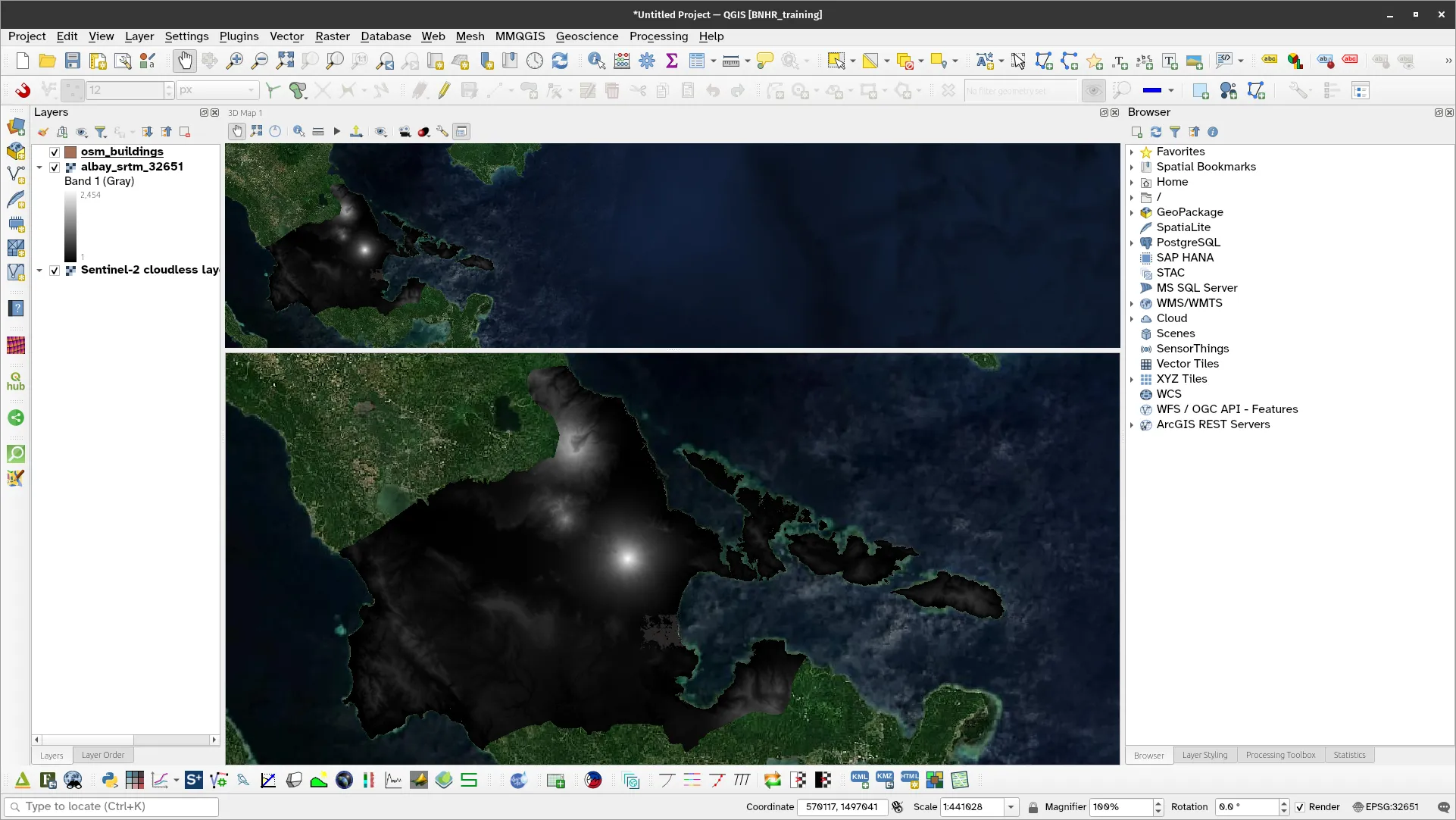
Task: Expand the XYZ Tiles browser entry
Action: coord(1133,379)
